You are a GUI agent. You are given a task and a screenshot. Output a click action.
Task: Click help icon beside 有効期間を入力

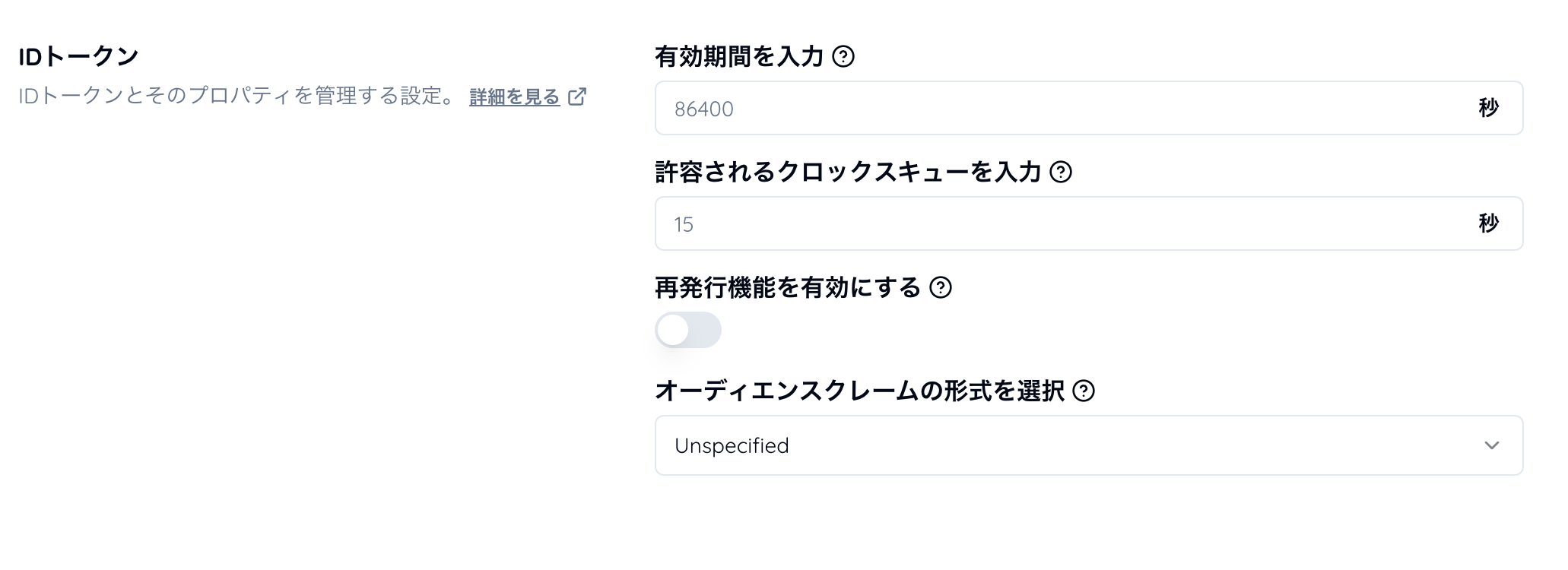coord(843,57)
